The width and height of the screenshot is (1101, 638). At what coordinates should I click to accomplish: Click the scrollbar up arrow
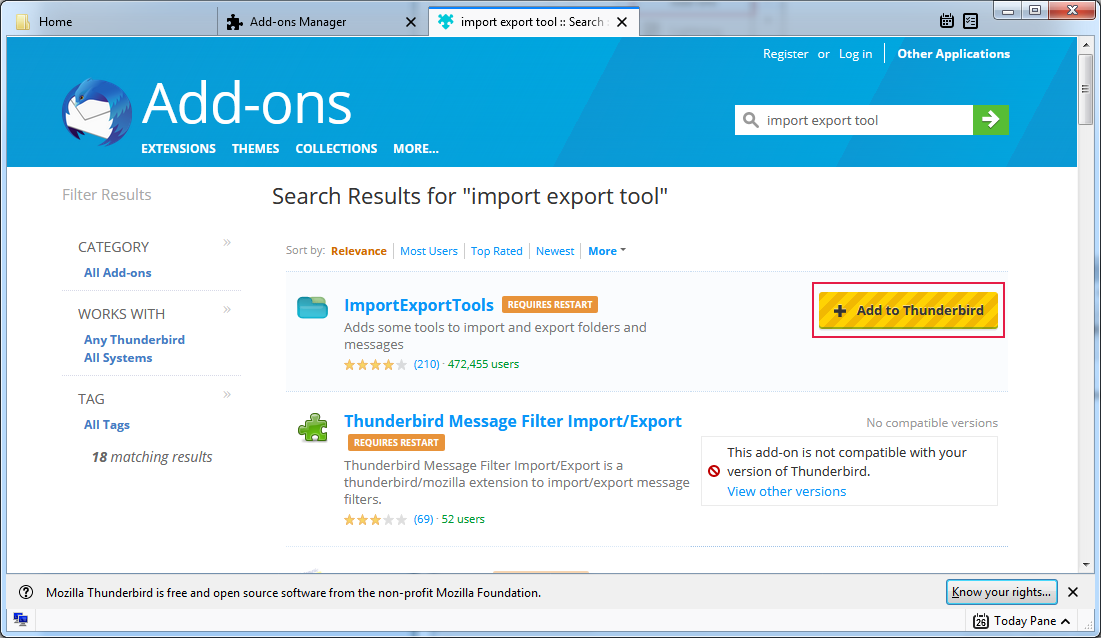(1086, 44)
